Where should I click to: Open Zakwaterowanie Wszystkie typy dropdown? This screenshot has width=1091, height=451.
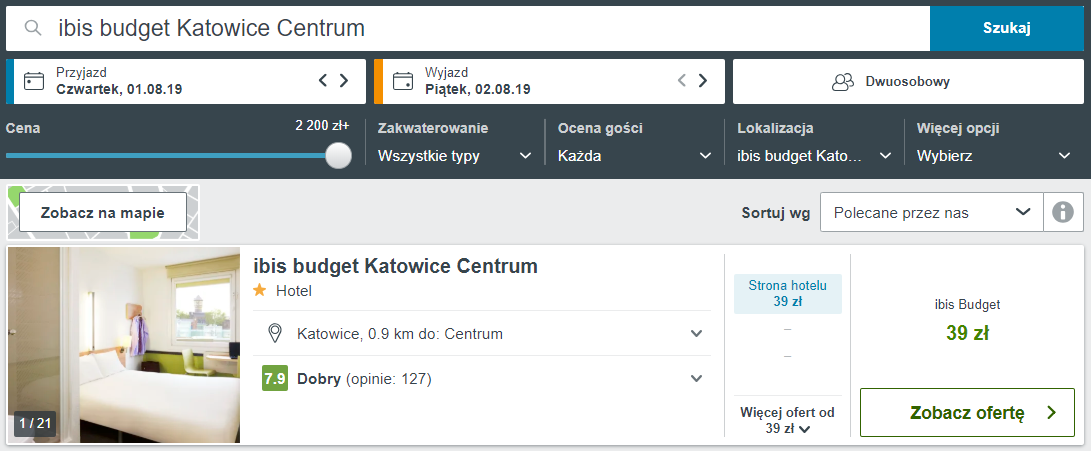click(x=454, y=156)
